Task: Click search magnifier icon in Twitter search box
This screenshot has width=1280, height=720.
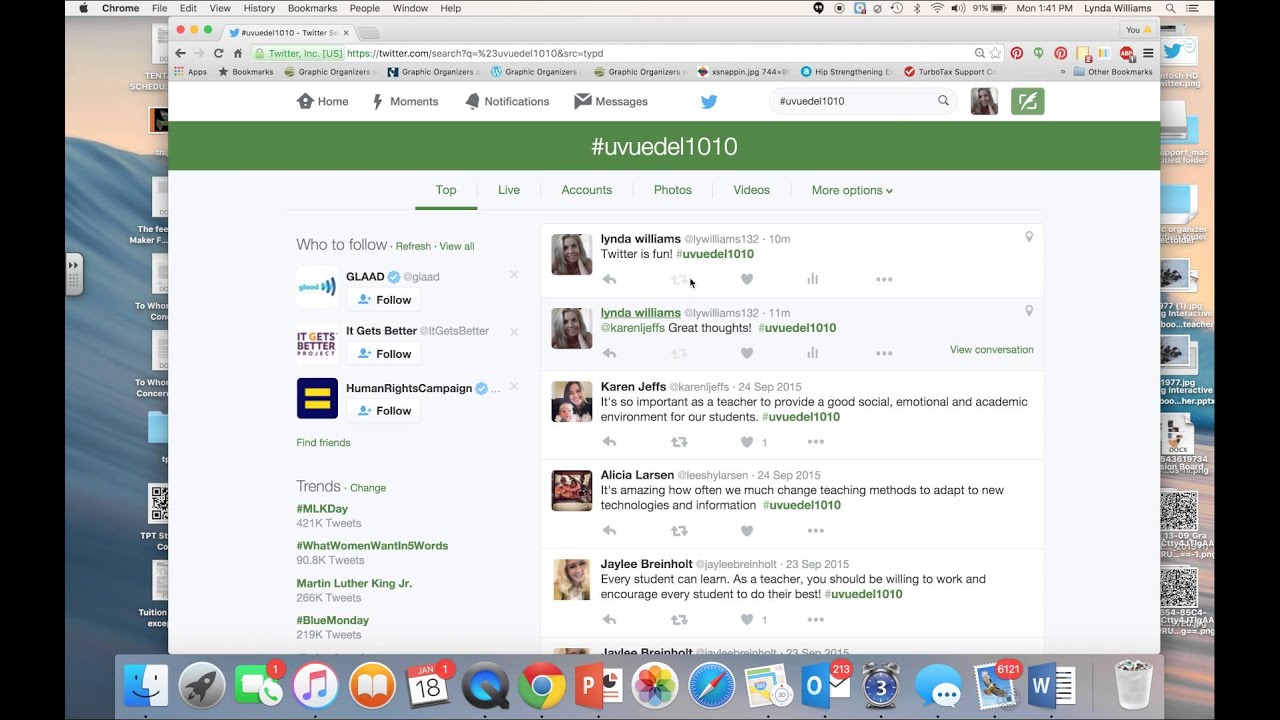Action: pyautogui.click(x=943, y=101)
